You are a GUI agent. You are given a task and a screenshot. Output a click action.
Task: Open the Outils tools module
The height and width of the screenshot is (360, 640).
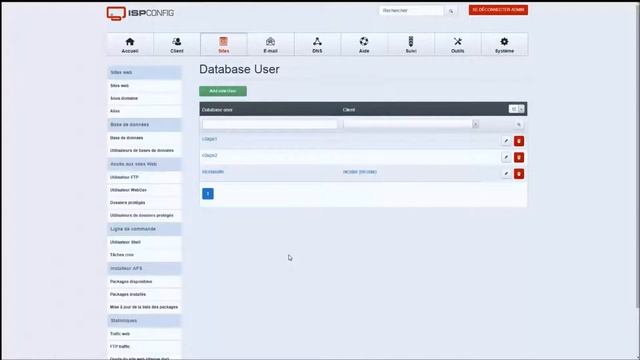458,44
